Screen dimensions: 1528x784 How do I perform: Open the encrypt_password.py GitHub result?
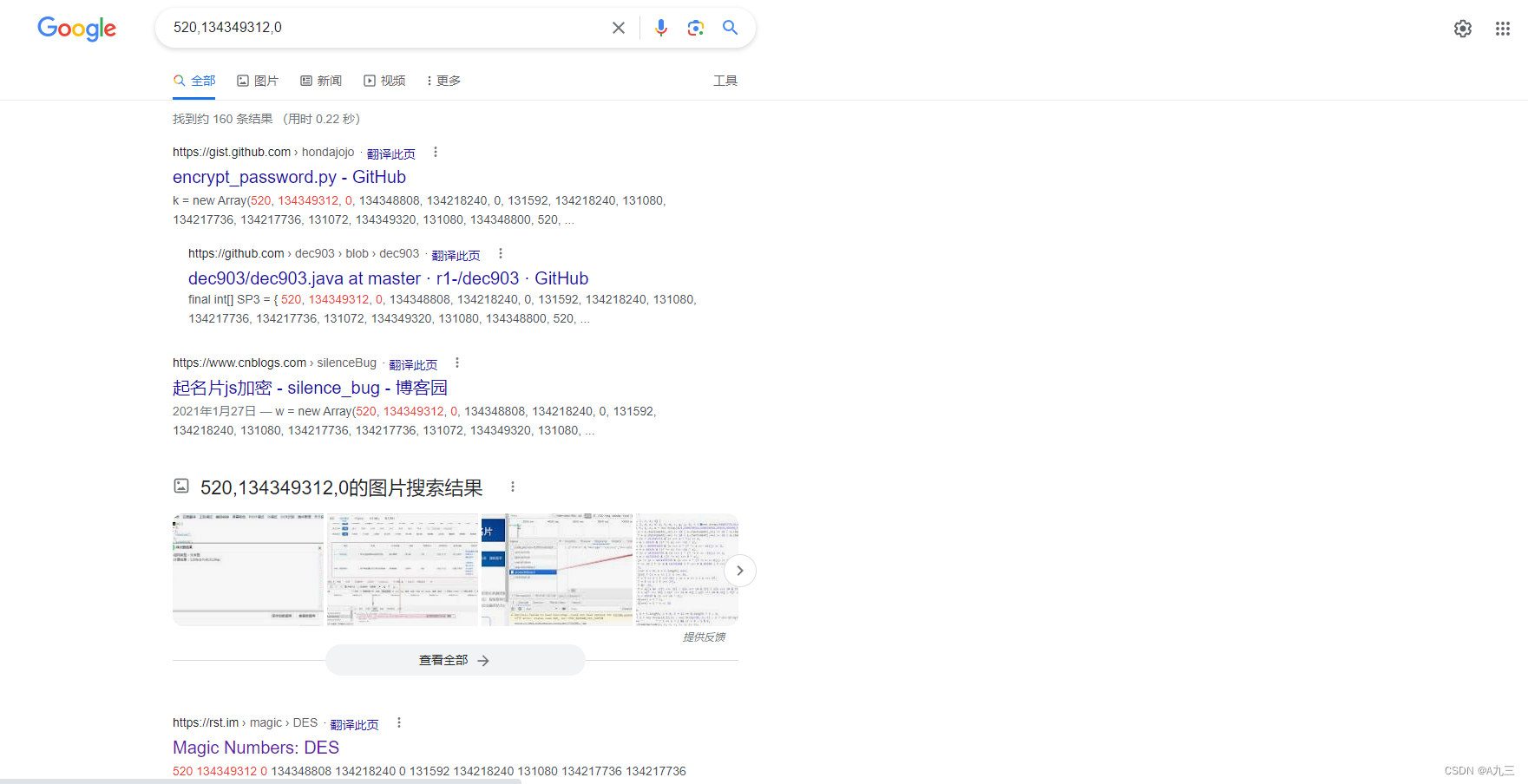pyautogui.click(x=289, y=177)
